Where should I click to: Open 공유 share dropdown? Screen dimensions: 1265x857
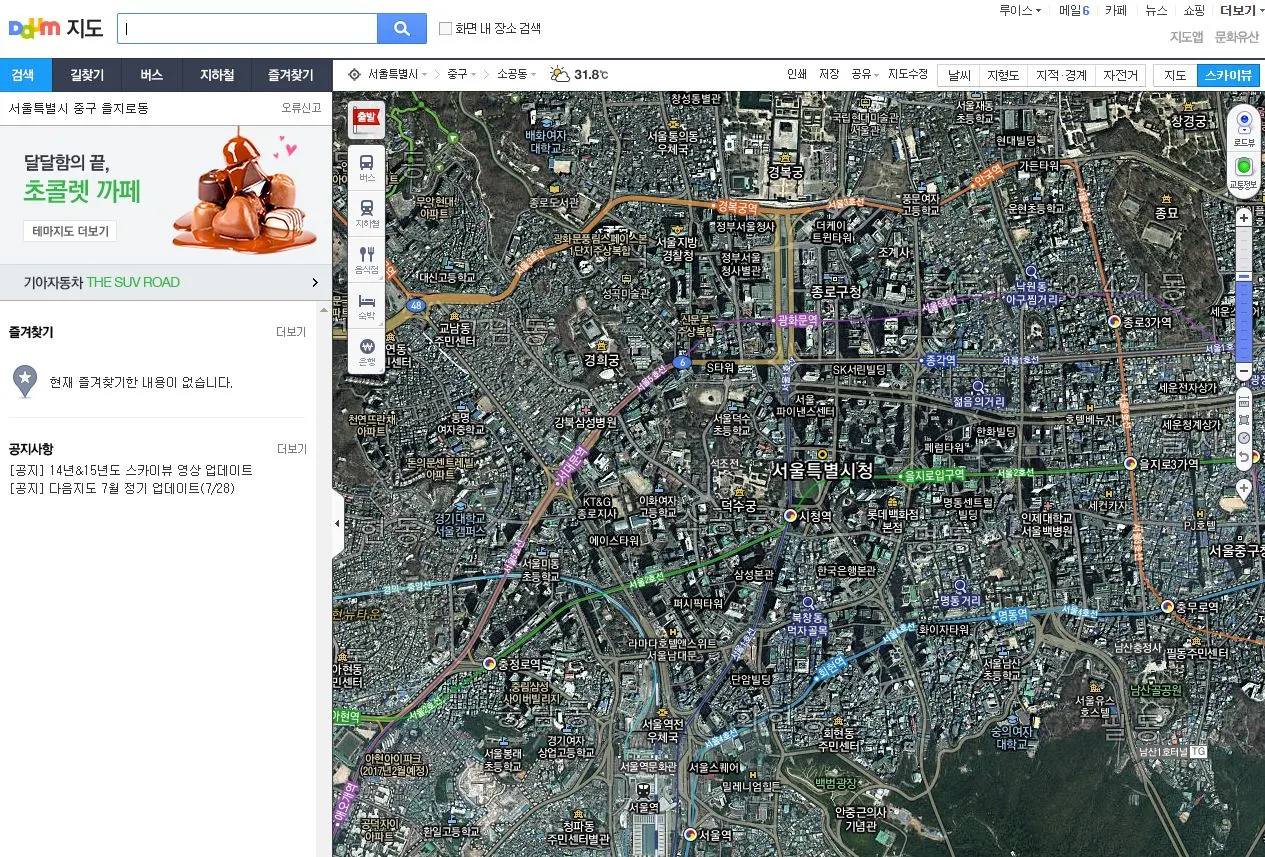865,74
